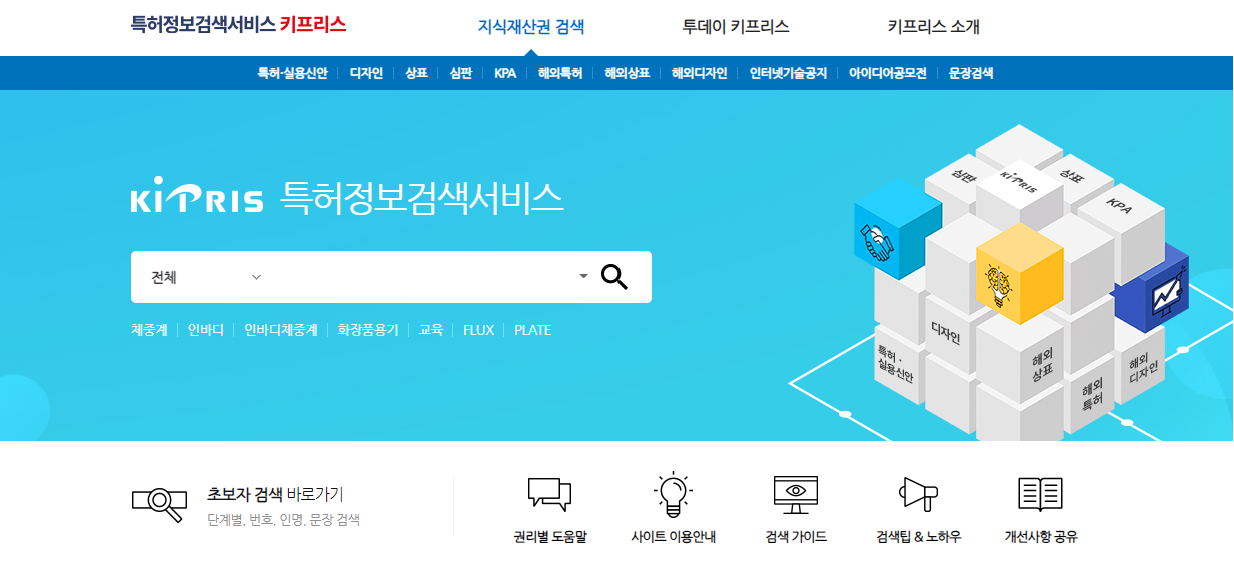The image size is (1234, 580).
Task: Click the magnifying glass search icon
Action: point(614,277)
